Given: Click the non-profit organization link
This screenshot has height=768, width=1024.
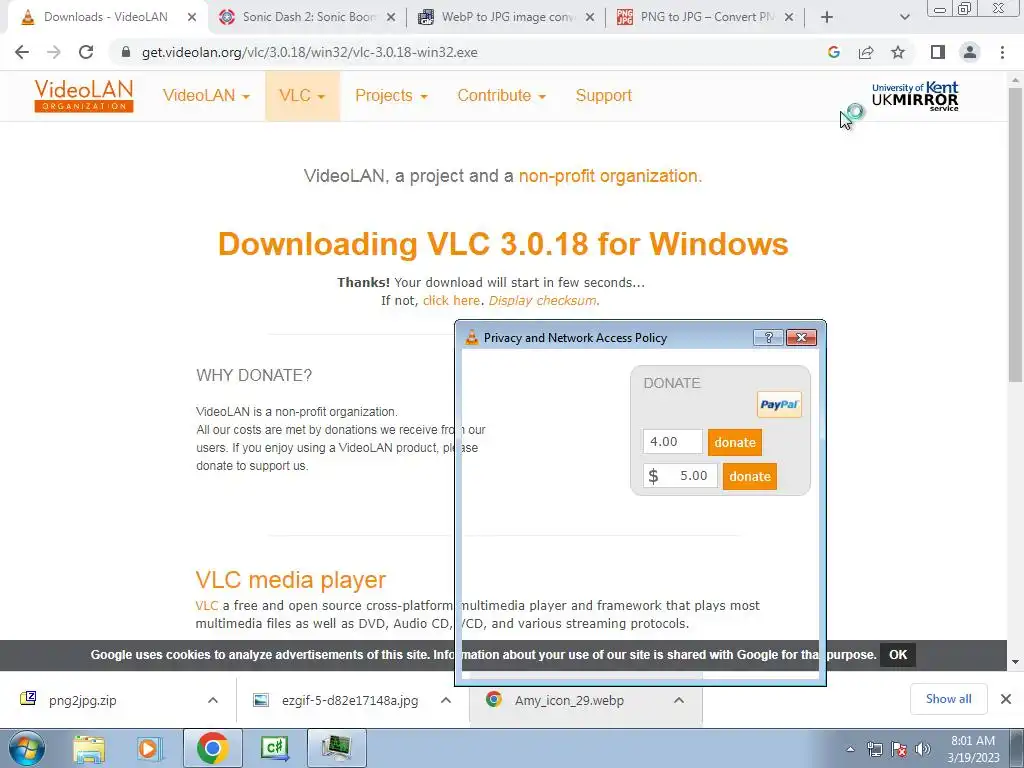Looking at the screenshot, I should pos(608,176).
